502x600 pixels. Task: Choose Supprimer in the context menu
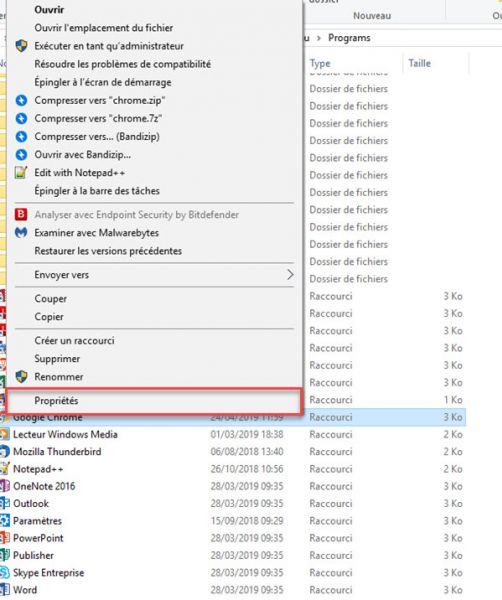(x=57, y=359)
